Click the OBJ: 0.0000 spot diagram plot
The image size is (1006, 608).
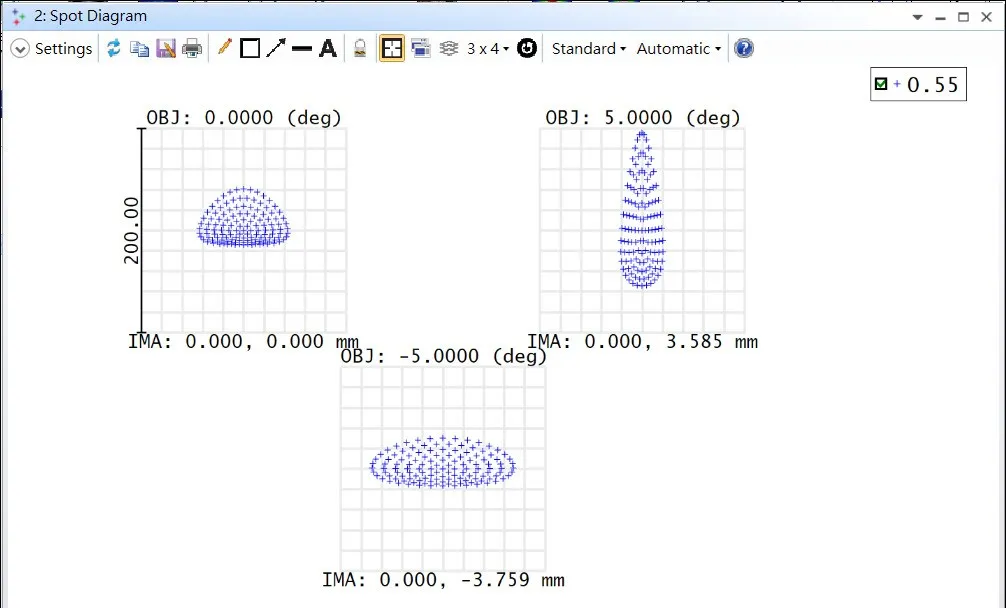coord(244,230)
